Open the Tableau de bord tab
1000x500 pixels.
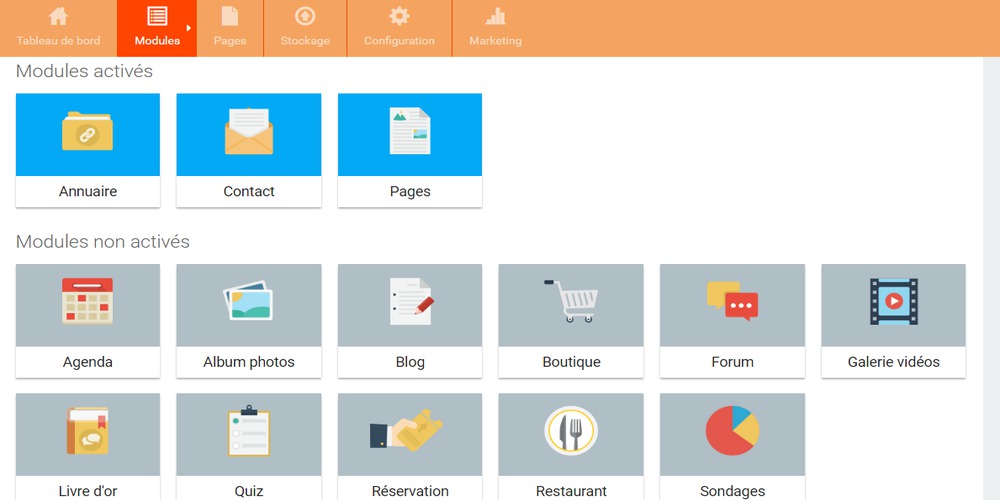58,28
